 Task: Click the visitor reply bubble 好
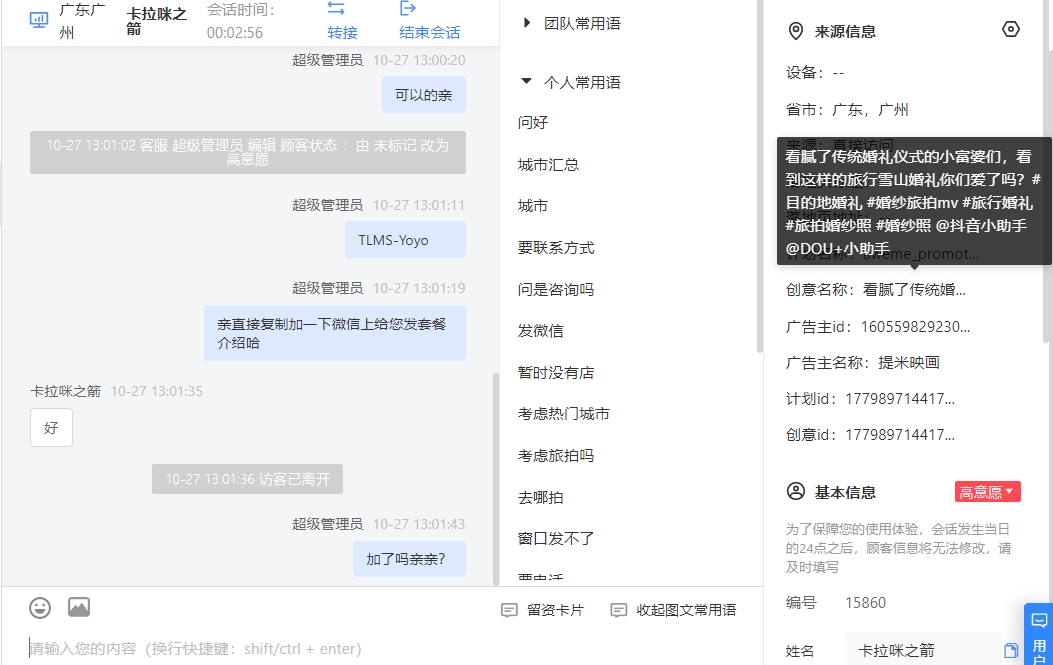(51, 428)
